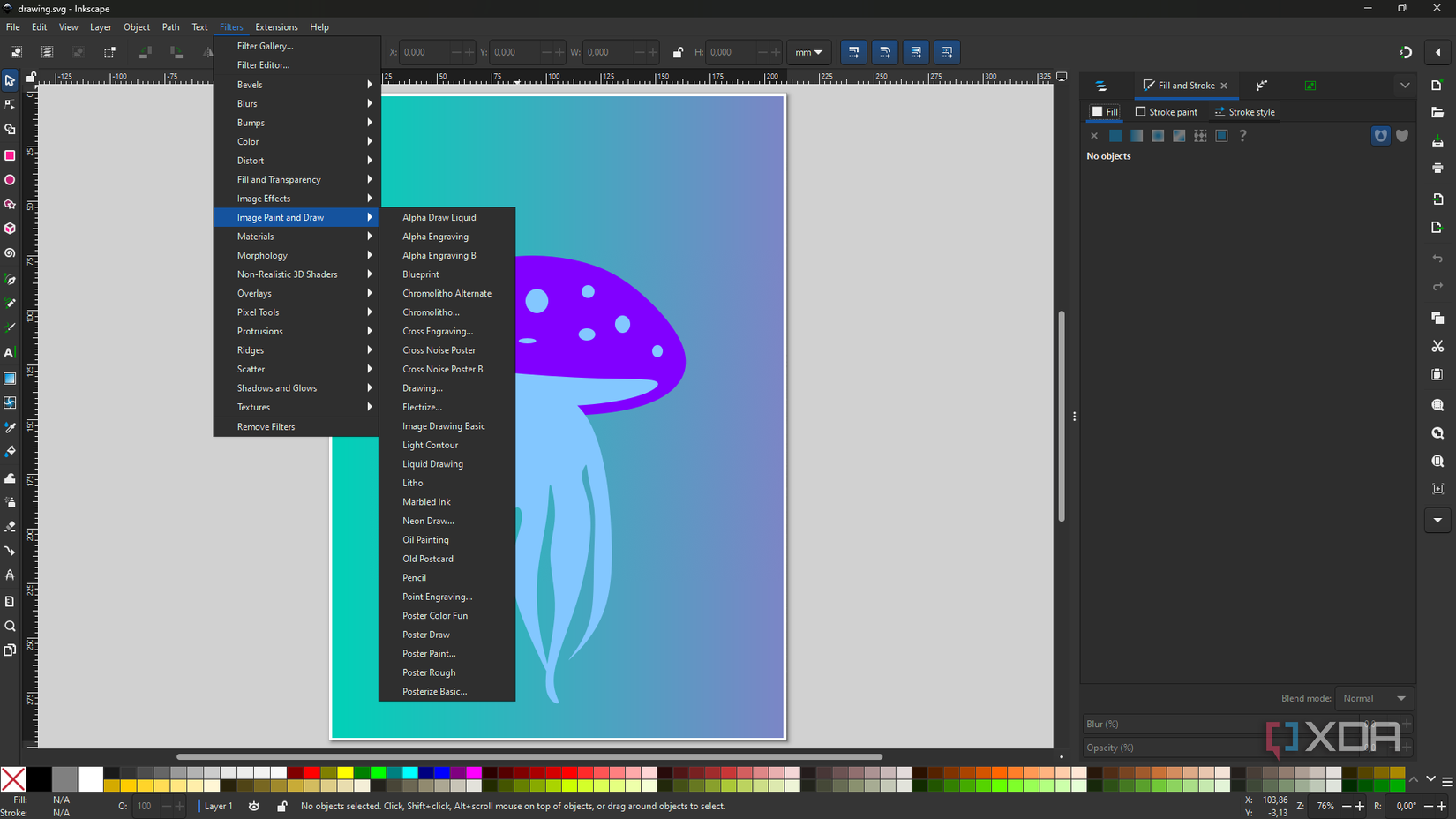This screenshot has width=1456, height=819.
Task: Open the Gradient tool
Action: click(10, 379)
